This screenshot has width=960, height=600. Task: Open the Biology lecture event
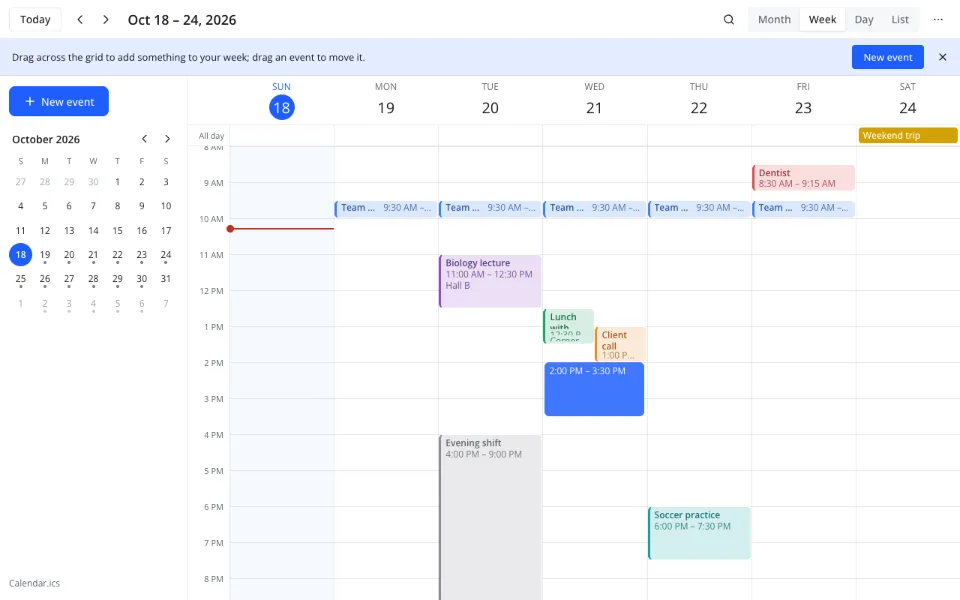click(490, 281)
